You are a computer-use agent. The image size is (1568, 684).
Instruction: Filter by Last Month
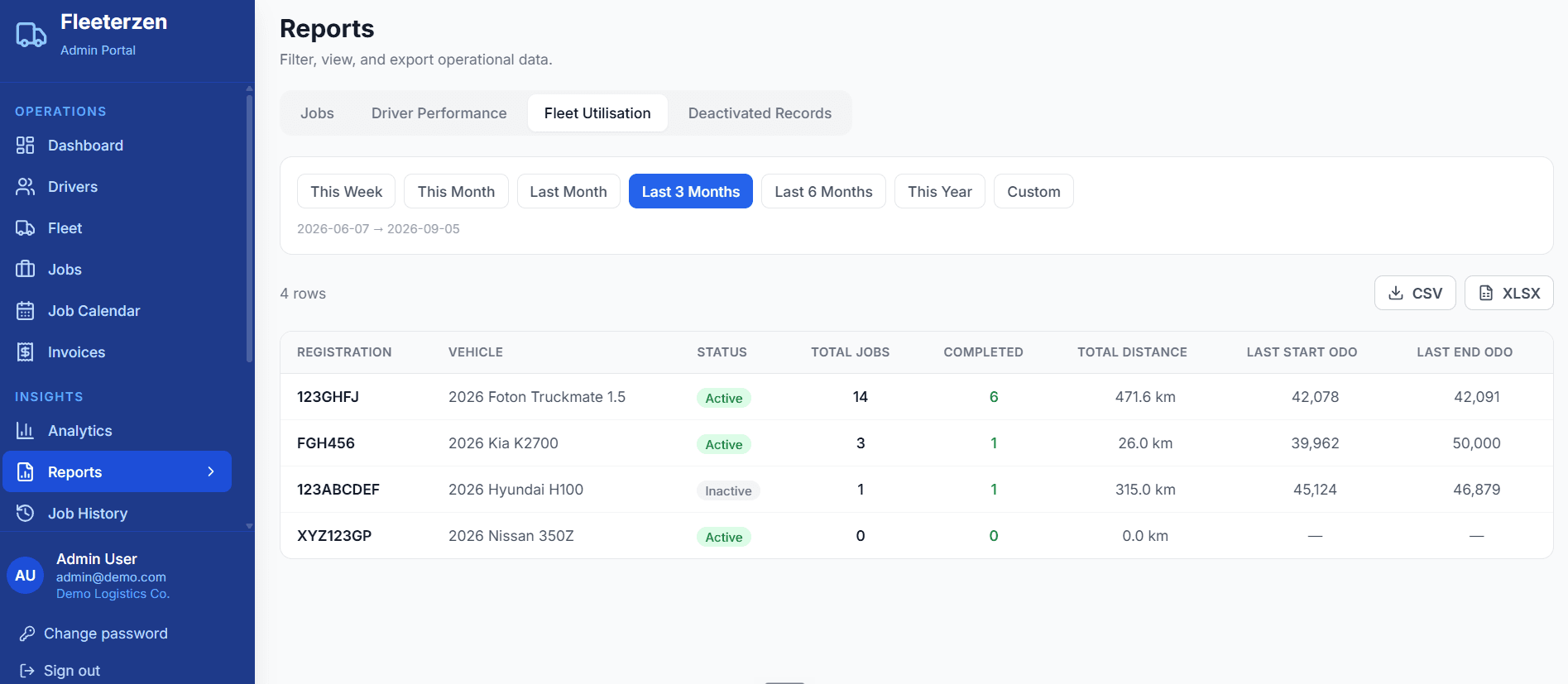pyautogui.click(x=568, y=191)
